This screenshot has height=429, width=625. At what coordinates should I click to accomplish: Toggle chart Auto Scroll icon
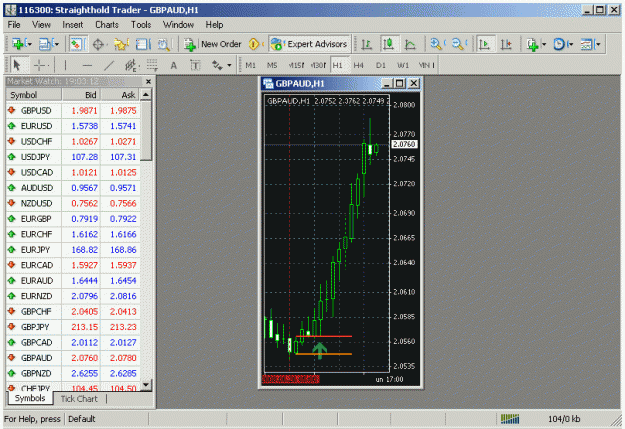485,44
